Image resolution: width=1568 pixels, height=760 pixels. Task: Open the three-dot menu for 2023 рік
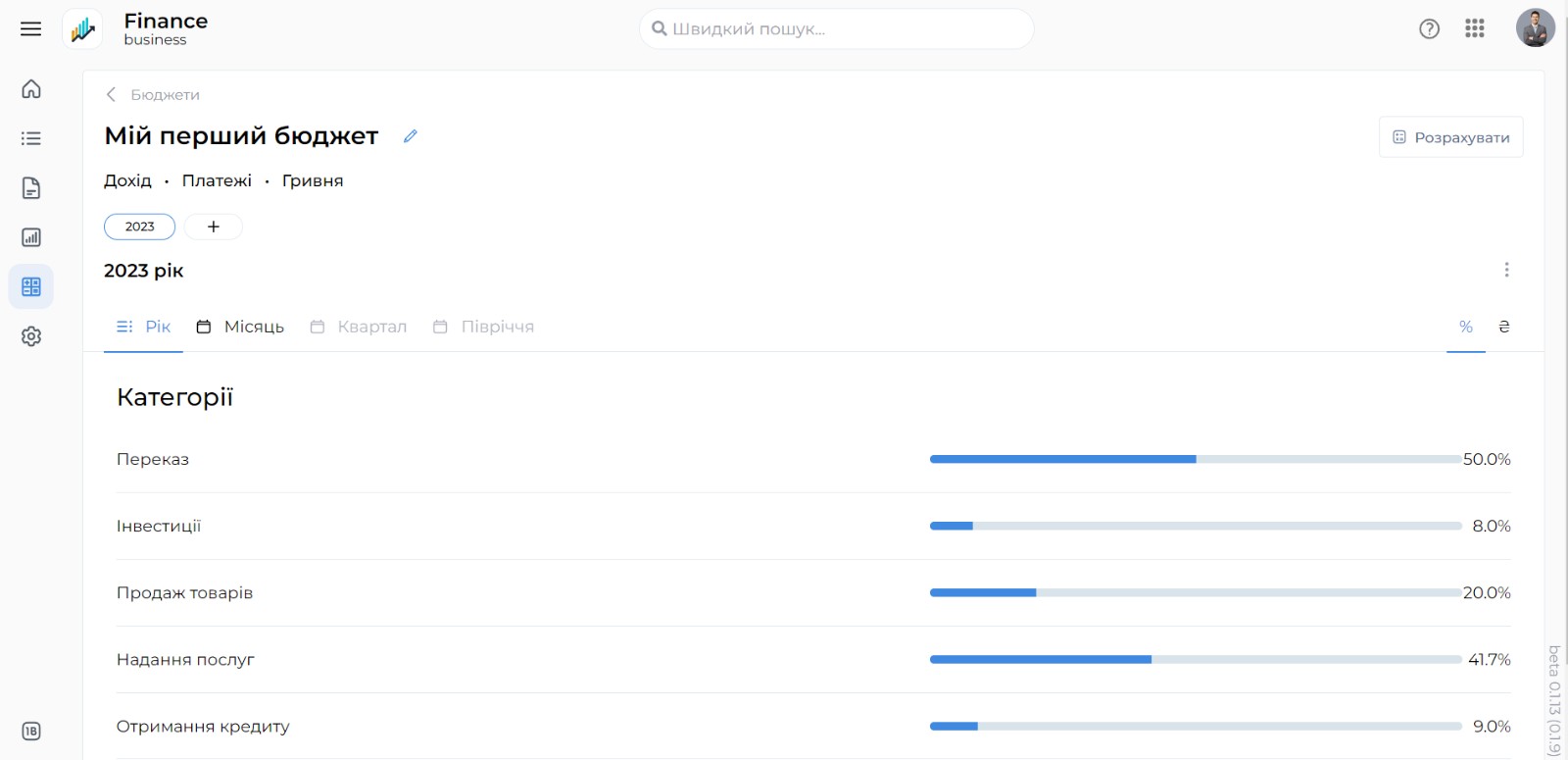(x=1506, y=270)
